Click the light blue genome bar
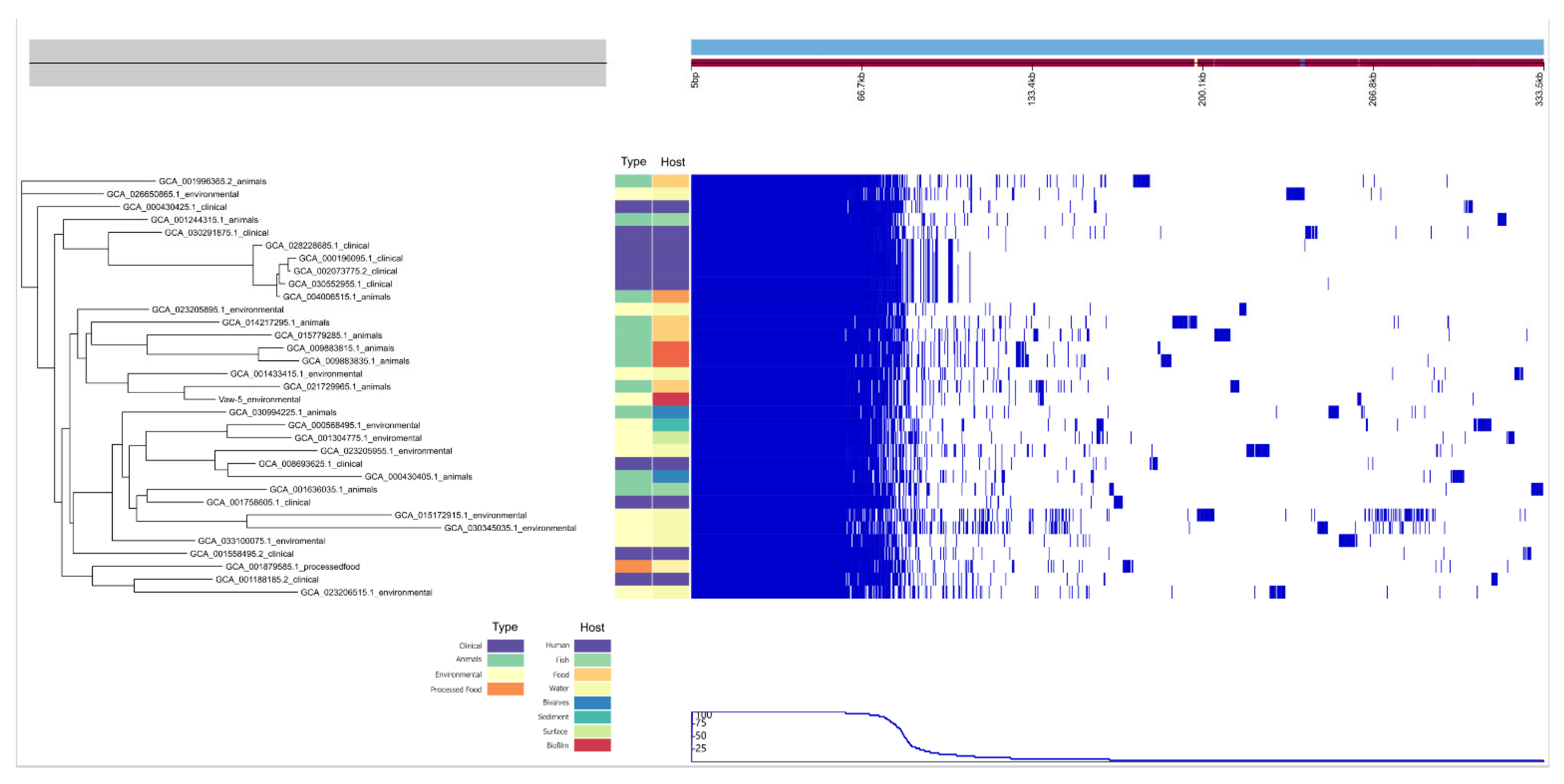 (x=1116, y=47)
